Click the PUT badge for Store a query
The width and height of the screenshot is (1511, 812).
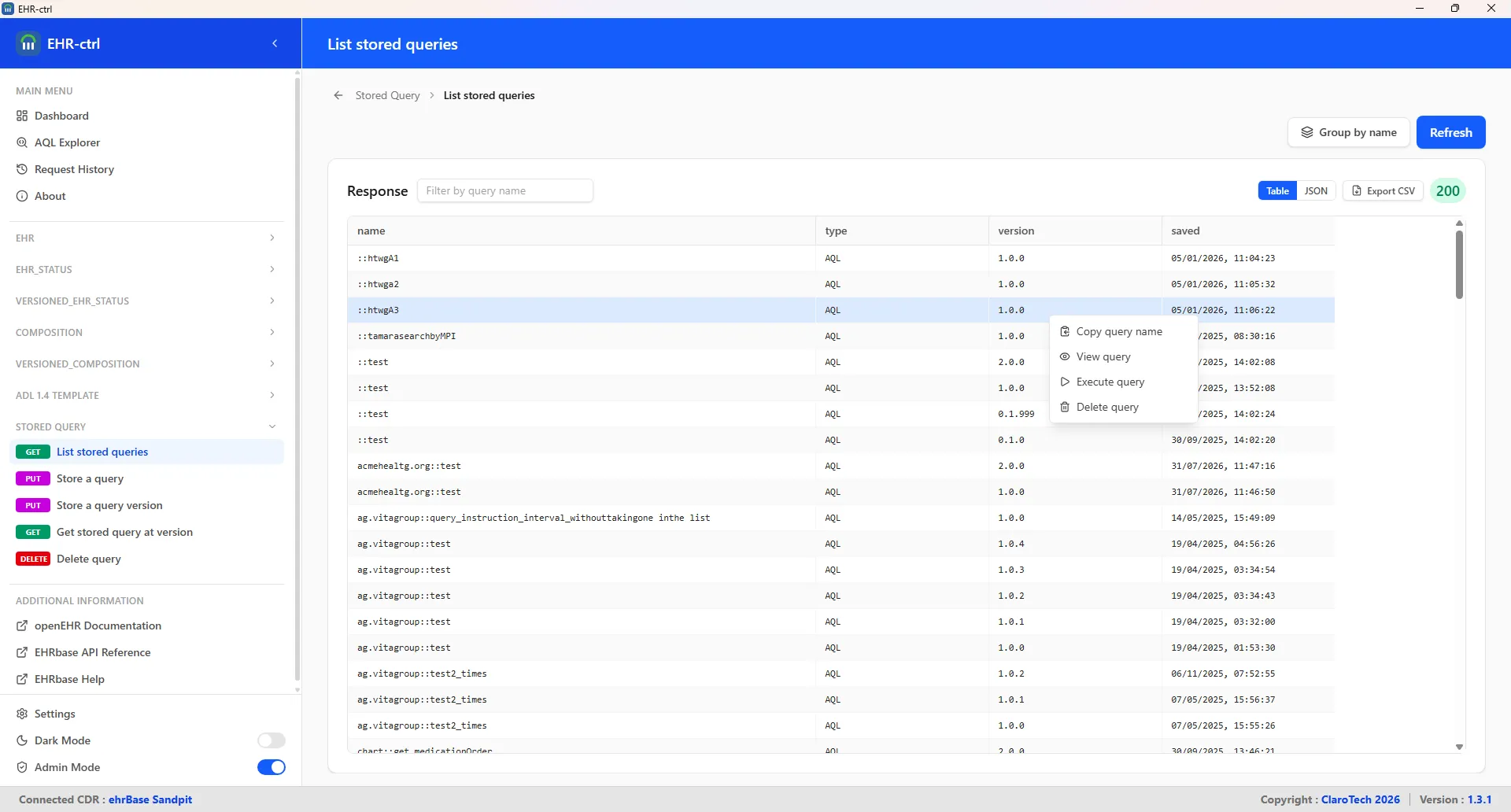pyautogui.click(x=33, y=478)
